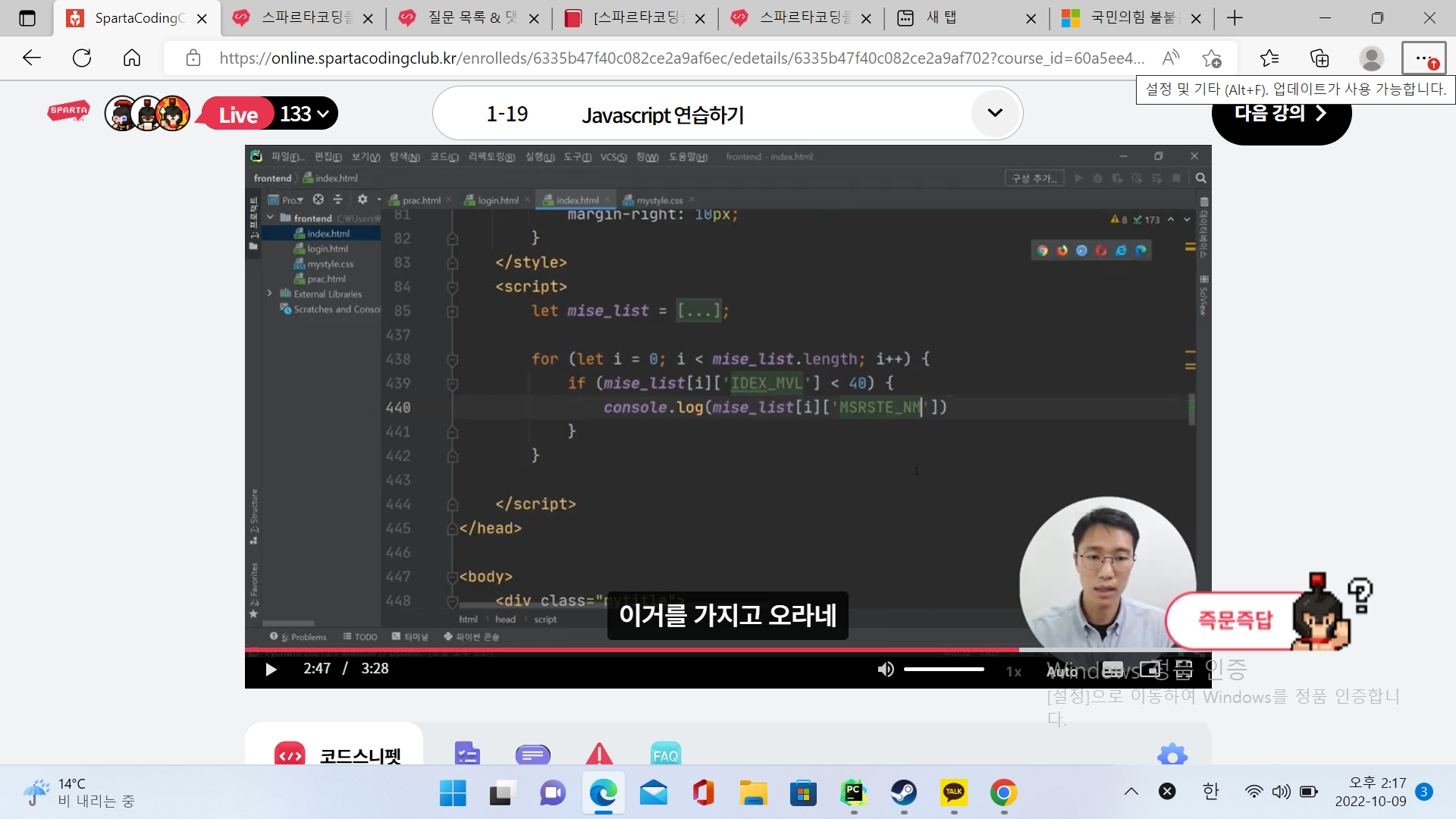Viewport: 1456px width, 819px height.
Task: Click the student avatars group near Live
Action: pos(148,114)
